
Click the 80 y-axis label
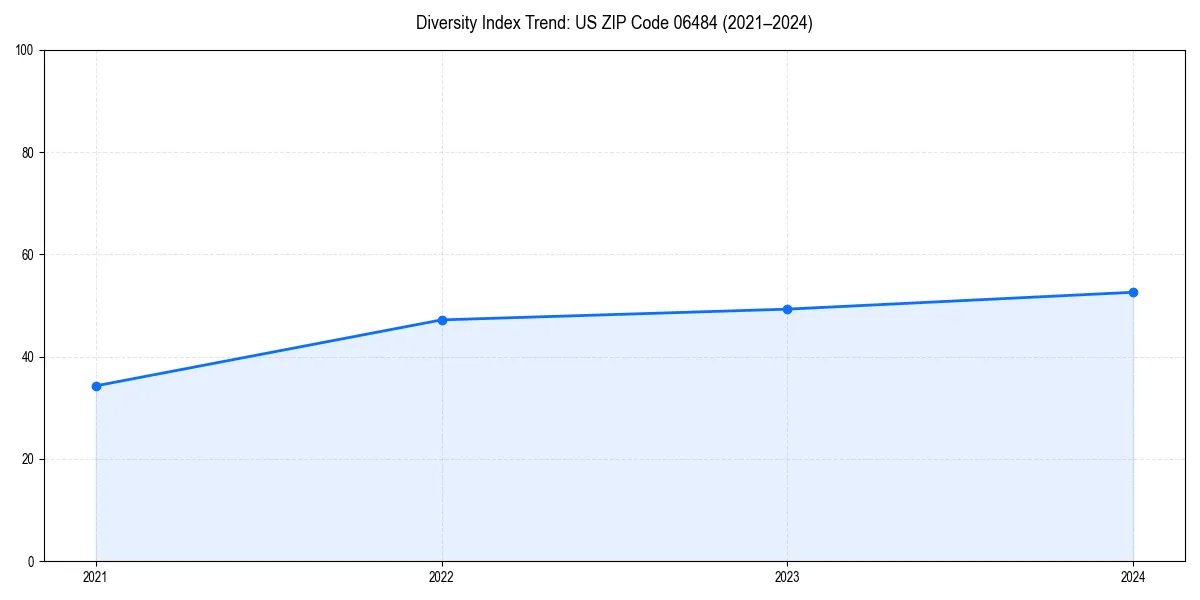pyautogui.click(x=30, y=150)
